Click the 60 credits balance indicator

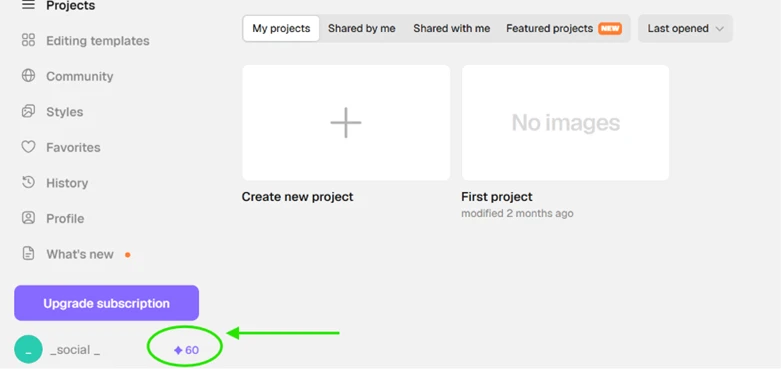click(186, 350)
